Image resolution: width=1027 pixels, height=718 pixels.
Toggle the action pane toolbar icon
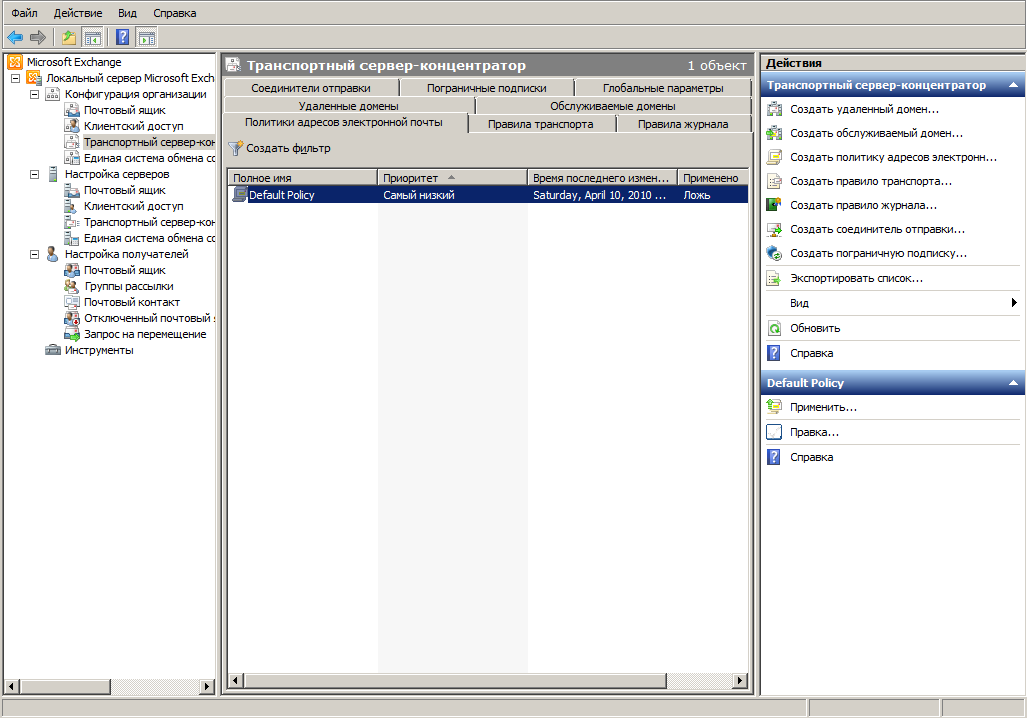tap(147, 38)
